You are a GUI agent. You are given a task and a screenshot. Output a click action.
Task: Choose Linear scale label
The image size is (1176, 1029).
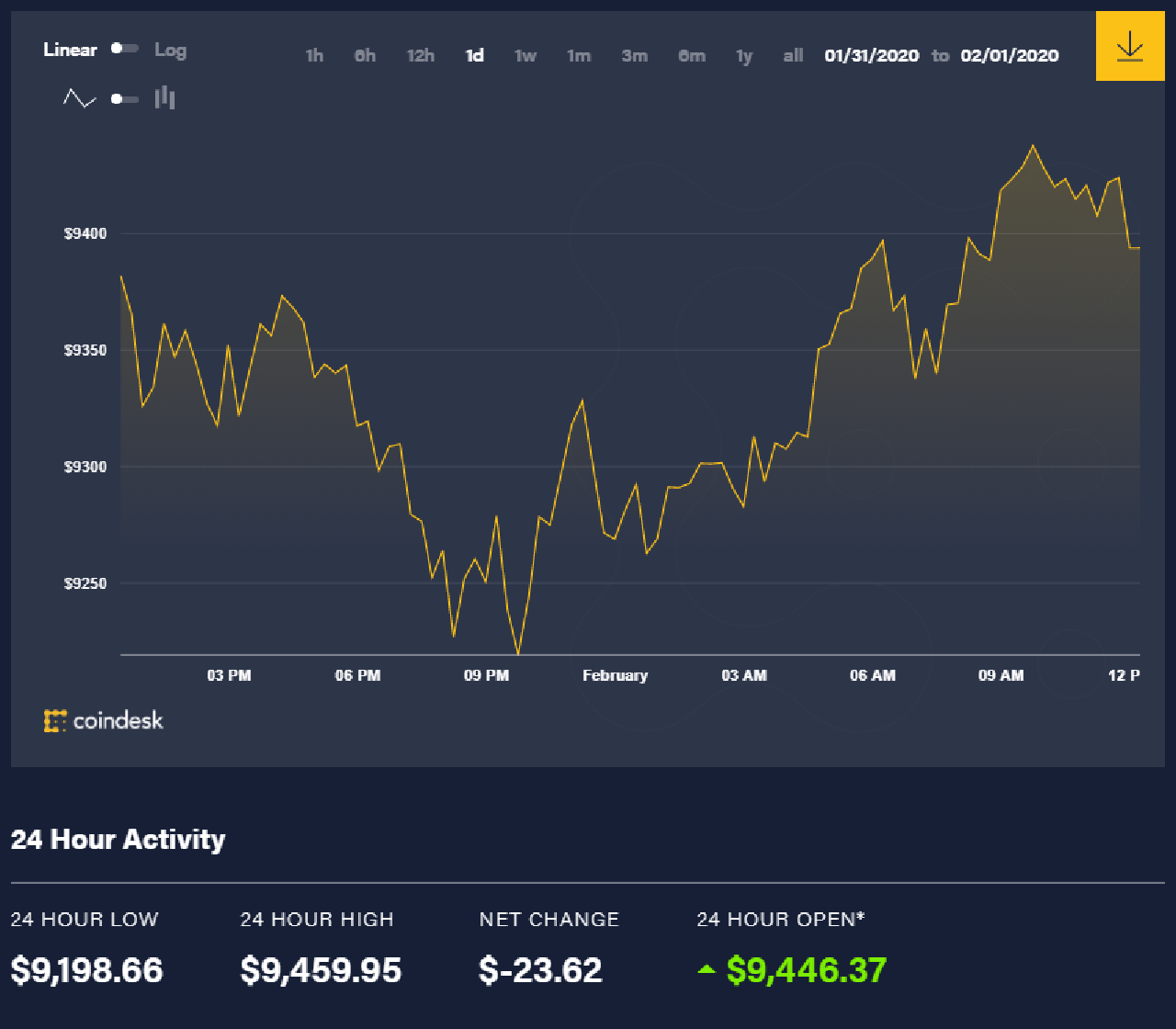point(70,50)
